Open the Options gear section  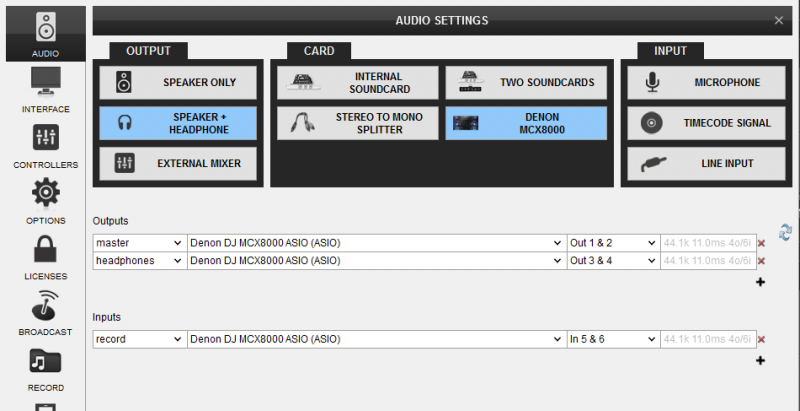coord(45,201)
